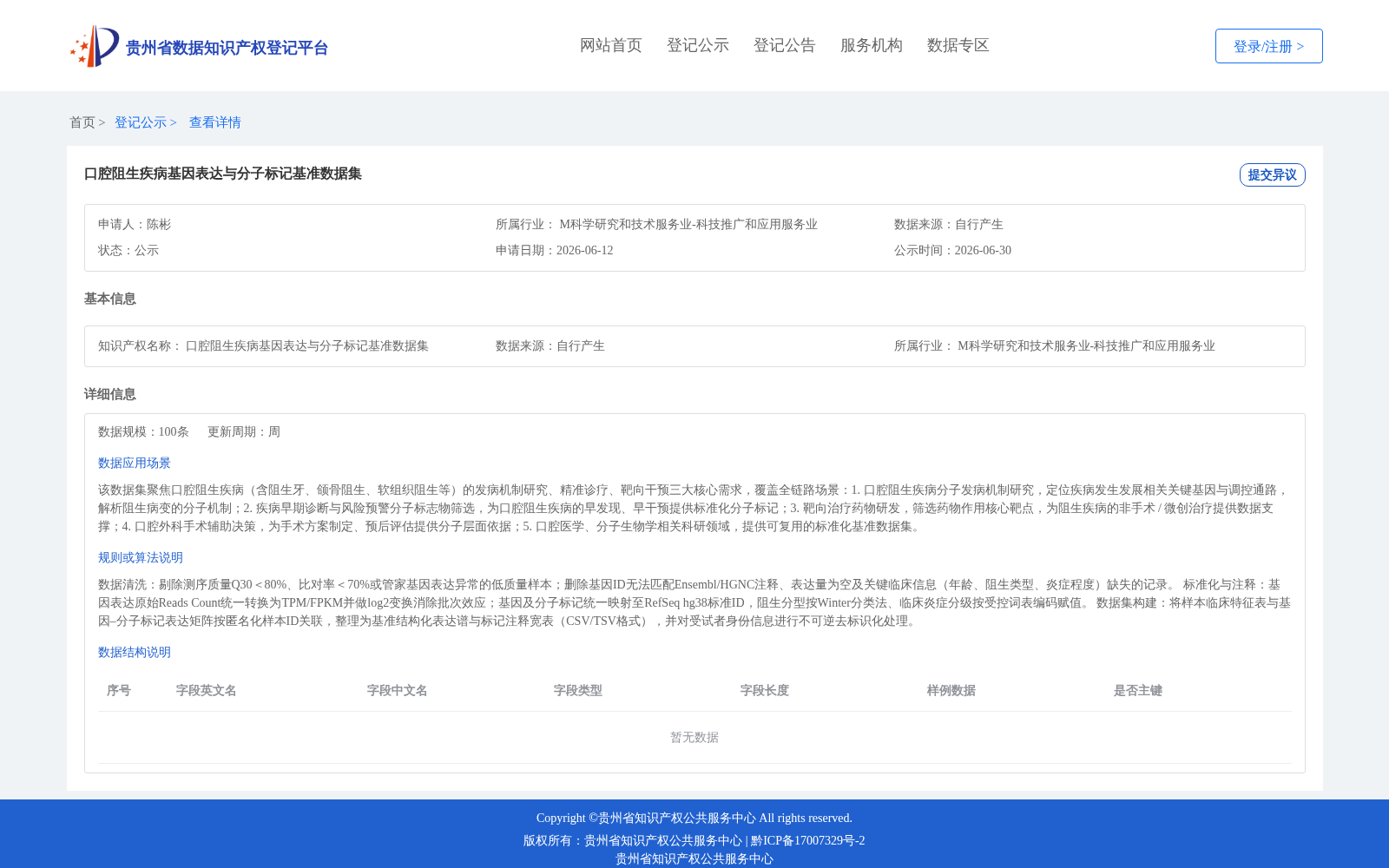
Task: Click 黔ICP备17007329号-2 in footer
Action: tap(808, 840)
